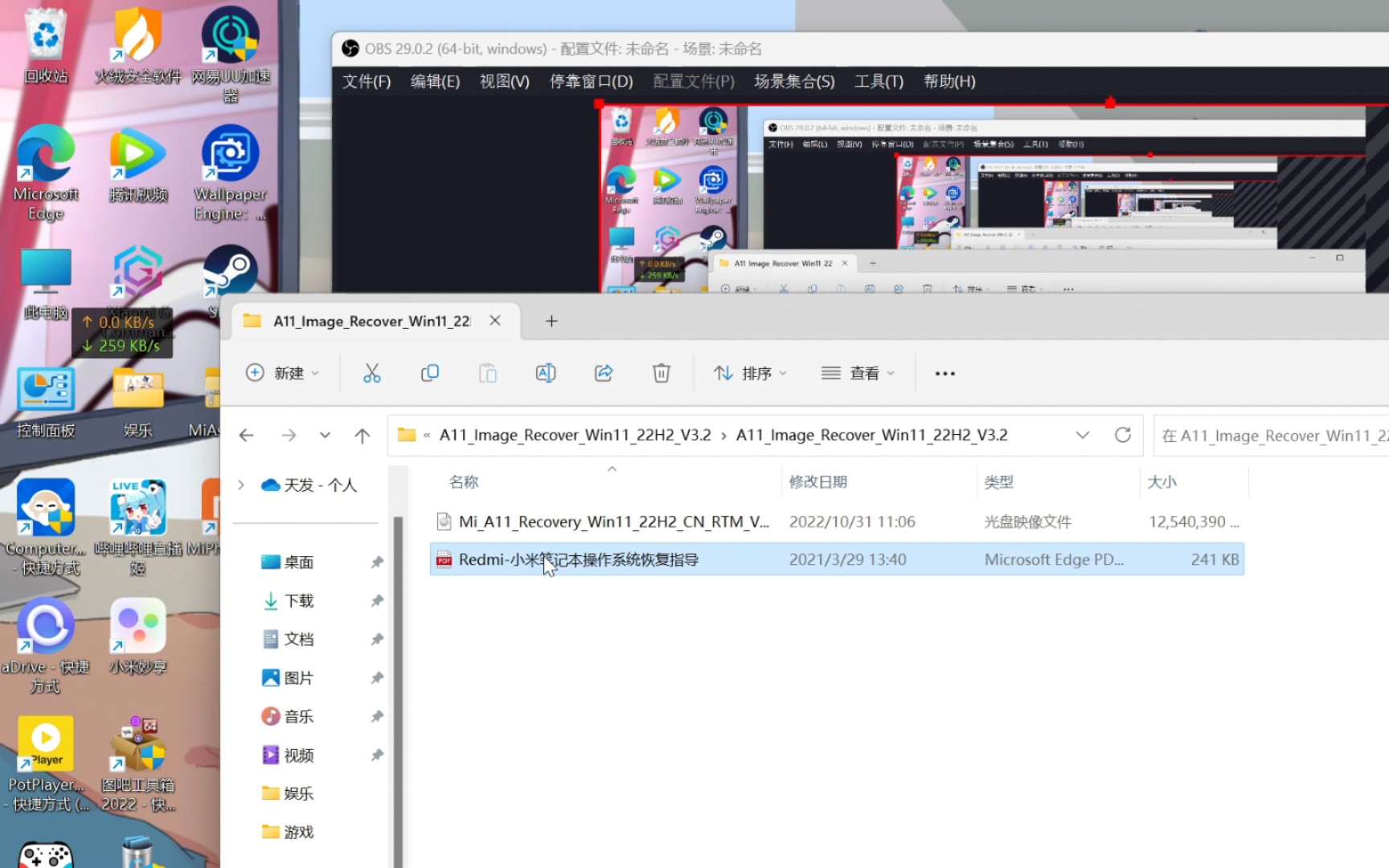This screenshot has height=868, width=1389.
Task: Click the Cut icon in Explorer toolbar
Action: pyautogui.click(x=371, y=373)
